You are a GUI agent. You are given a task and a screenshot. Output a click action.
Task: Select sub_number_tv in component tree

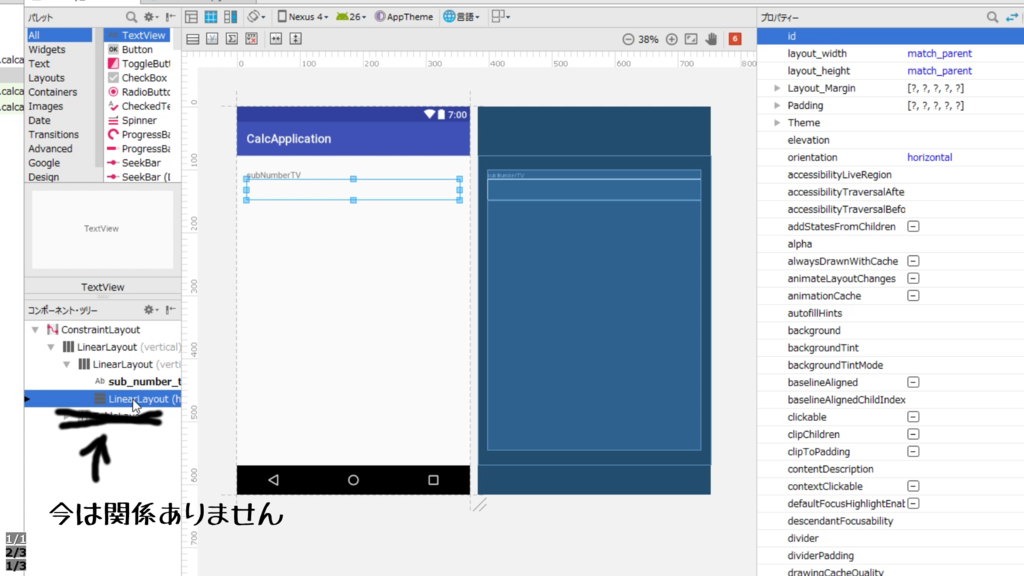pyautogui.click(x=137, y=381)
